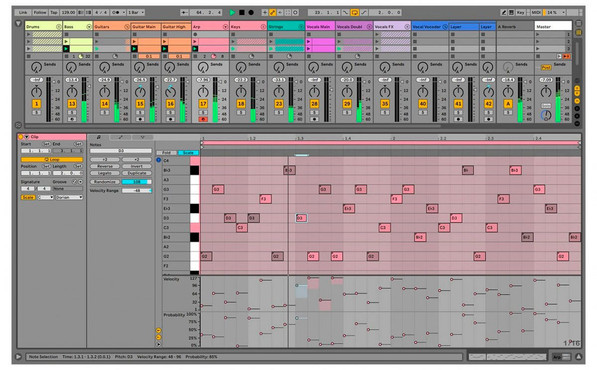Viewport: 597px width, 370px height.
Task: Open the Notes tab in clip view
Action: (x=98, y=137)
